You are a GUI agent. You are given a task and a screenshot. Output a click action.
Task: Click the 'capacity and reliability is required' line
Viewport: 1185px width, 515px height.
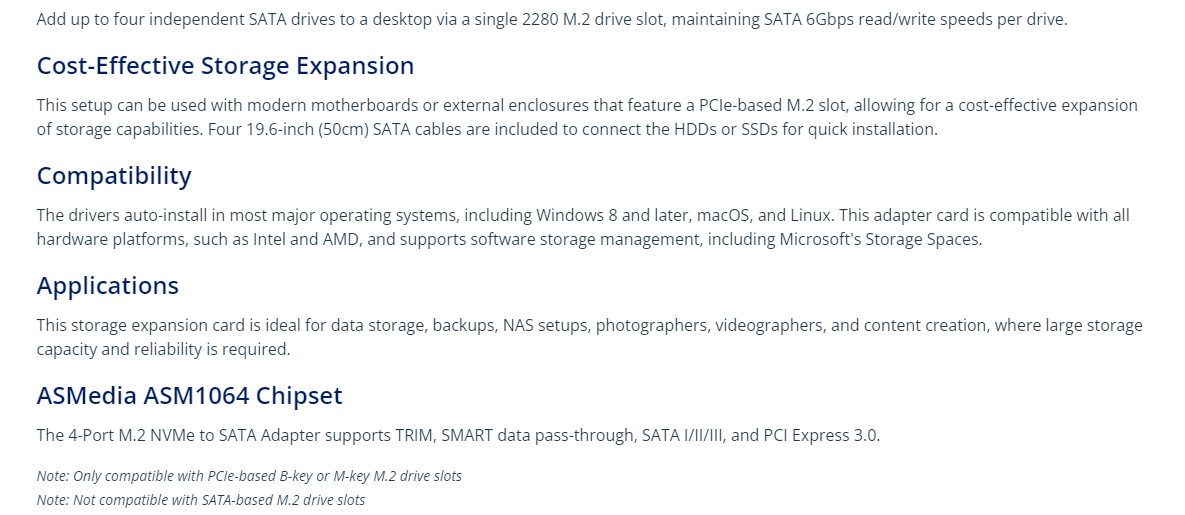pos(163,350)
